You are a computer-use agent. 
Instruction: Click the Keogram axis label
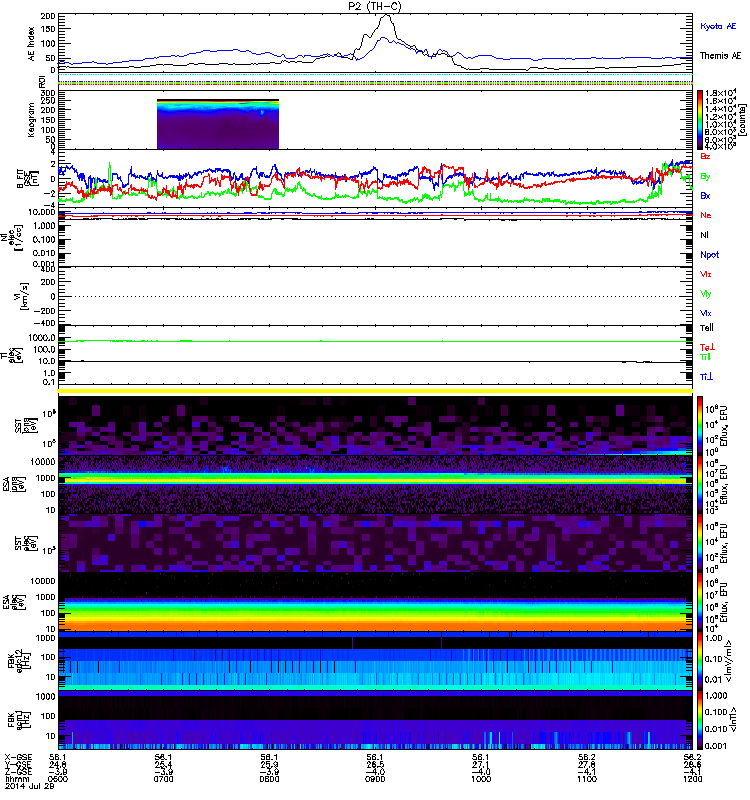31,119
